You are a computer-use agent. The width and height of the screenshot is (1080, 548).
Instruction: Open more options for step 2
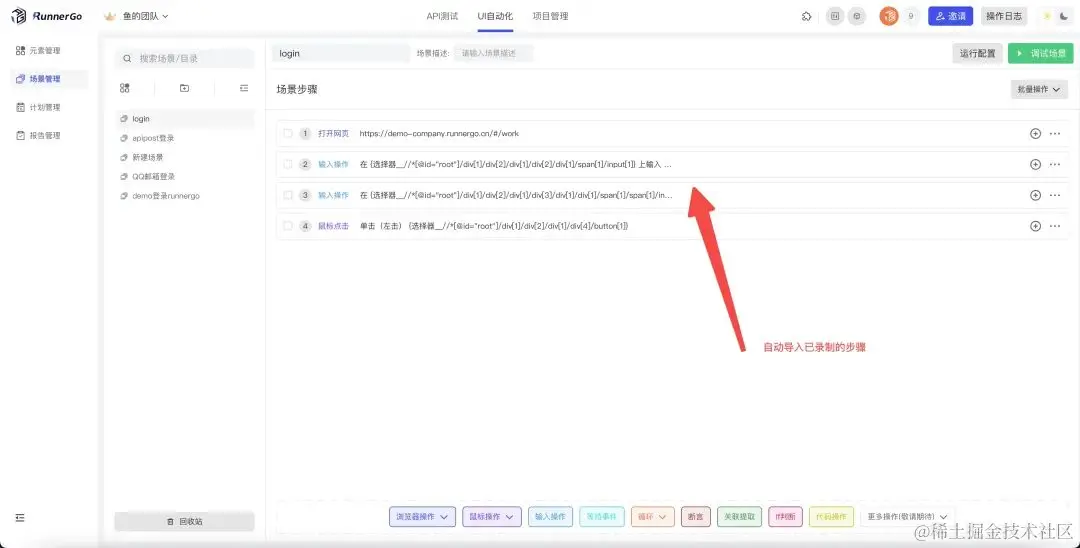tap(1055, 165)
